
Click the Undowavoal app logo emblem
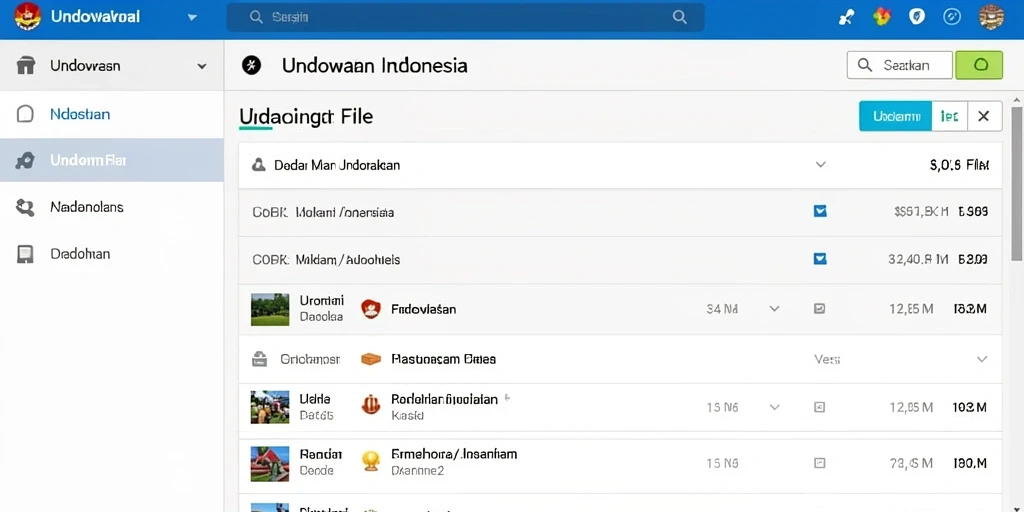click(27, 16)
